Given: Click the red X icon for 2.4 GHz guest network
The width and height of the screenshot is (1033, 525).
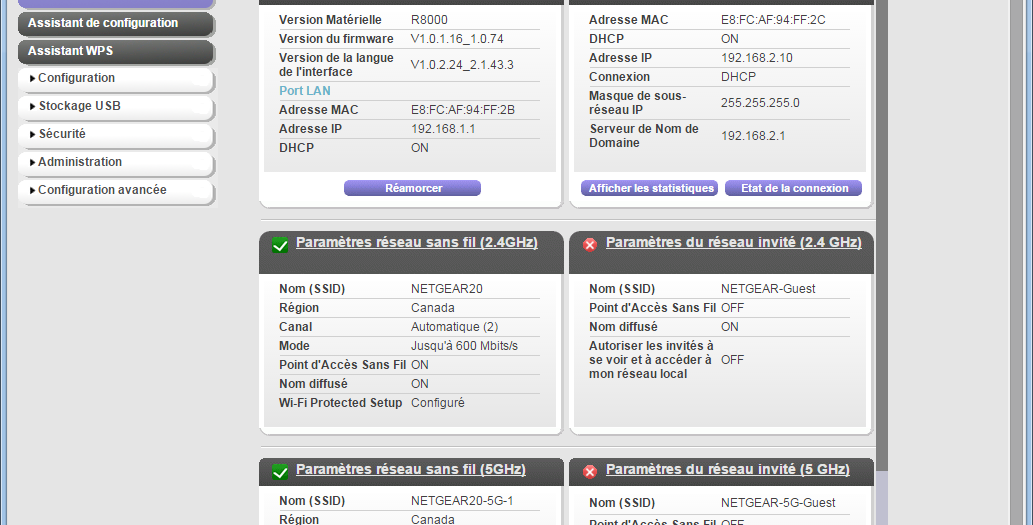Looking at the screenshot, I should tap(590, 245).
